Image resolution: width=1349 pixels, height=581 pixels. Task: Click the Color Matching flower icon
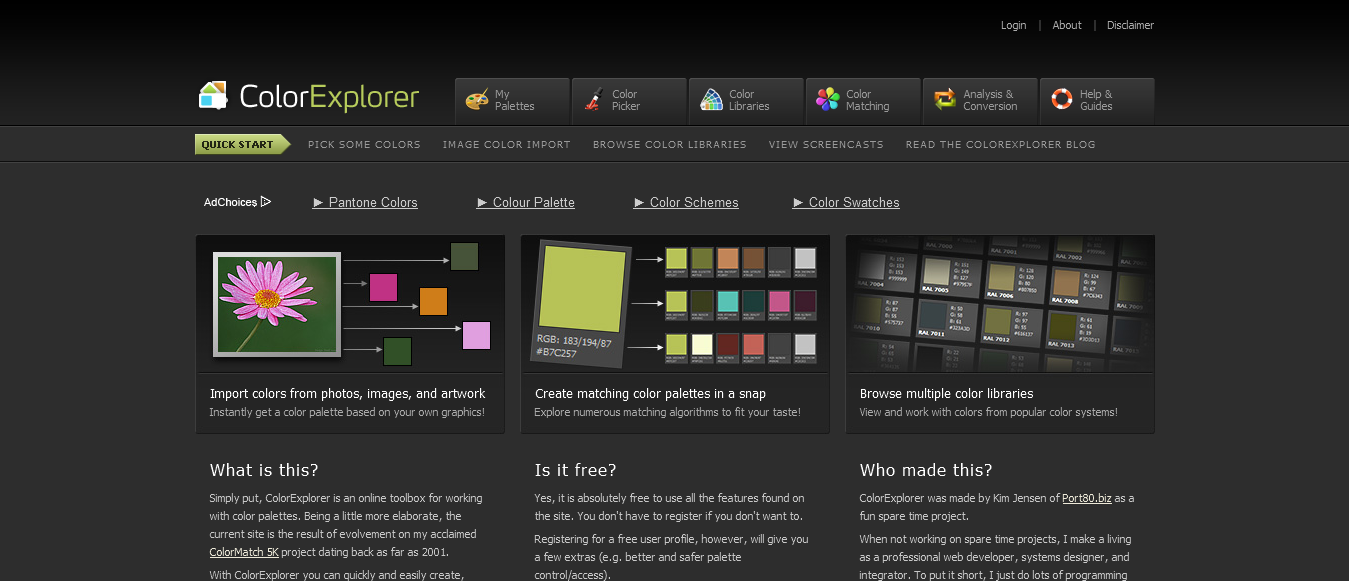click(x=828, y=99)
